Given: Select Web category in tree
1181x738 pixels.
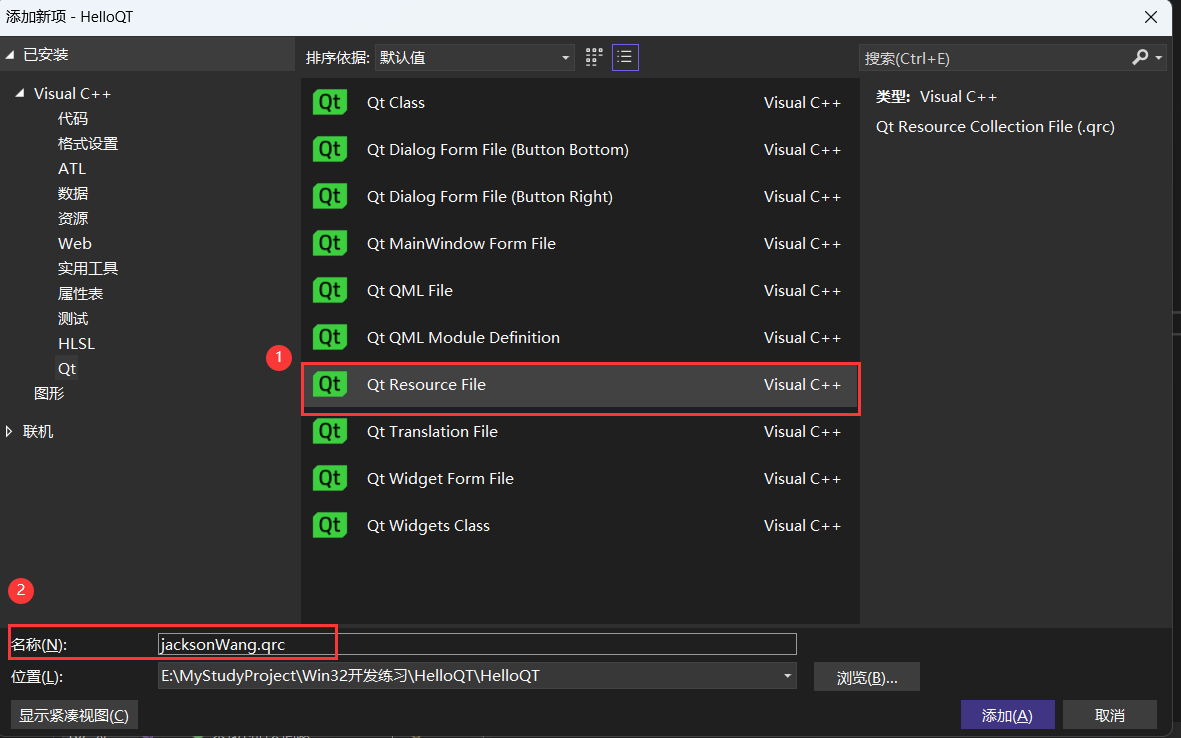Looking at the screenshot, I should click(x=75, y=243).
